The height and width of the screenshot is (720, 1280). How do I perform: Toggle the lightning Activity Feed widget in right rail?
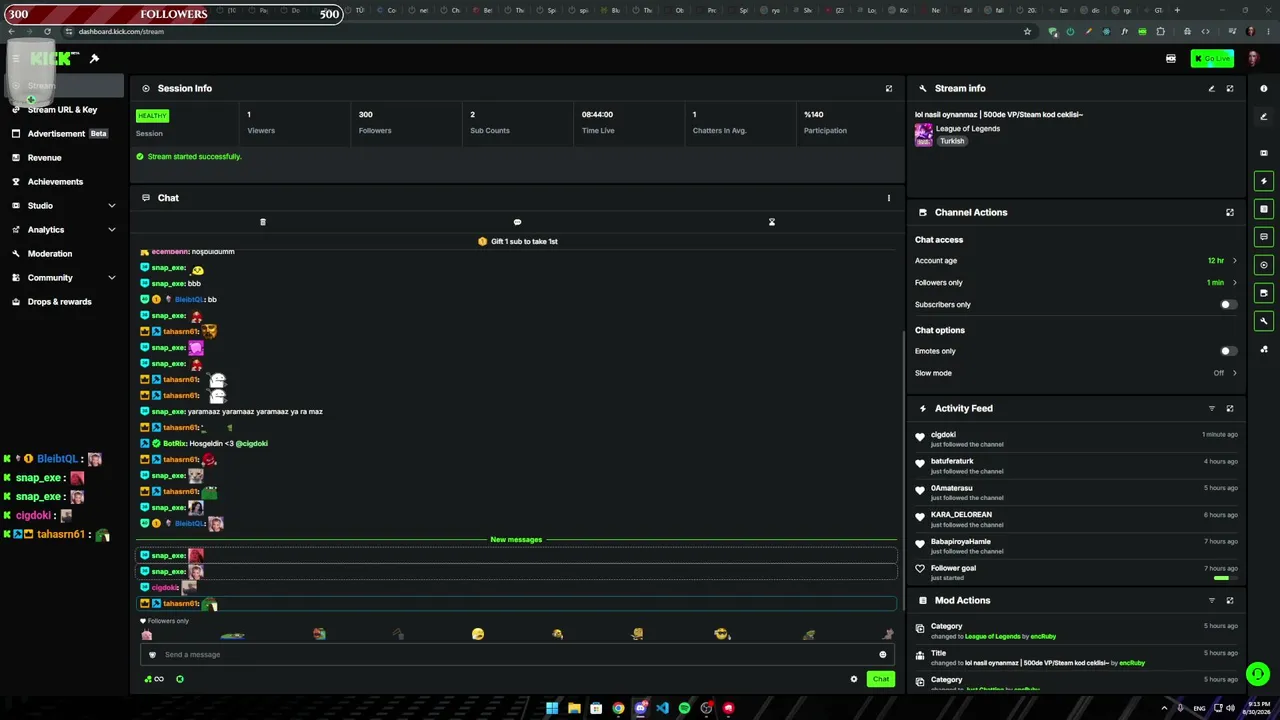pyautogui.click(x=1264, y=181)
